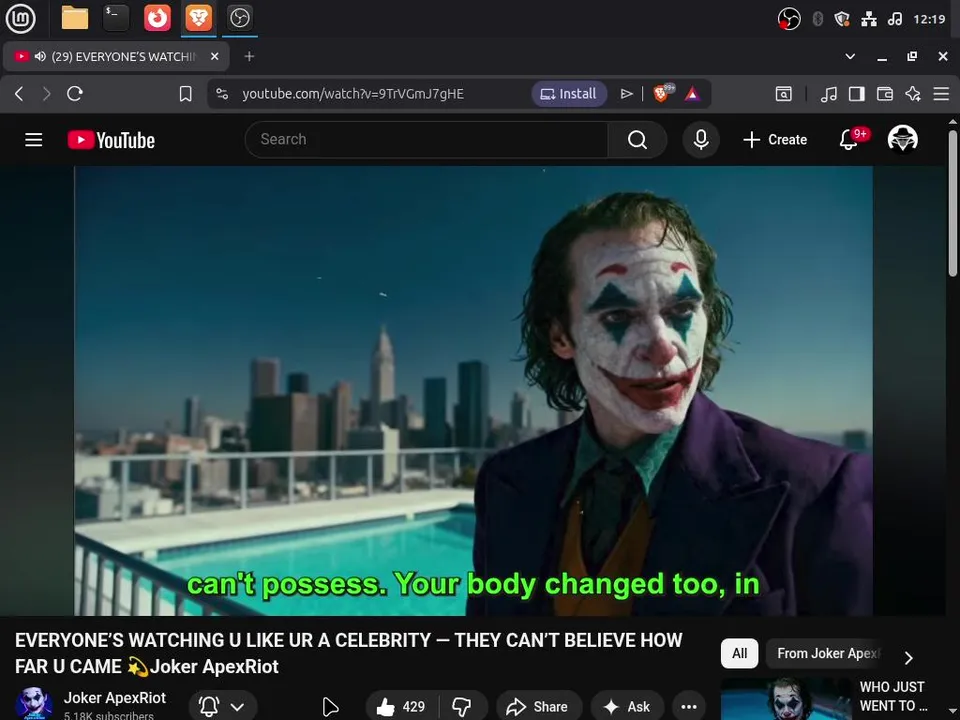The height and width of the screenshot is (720, 960).
Task: Open the account avatar menu
Action: (x=902, y=138)
